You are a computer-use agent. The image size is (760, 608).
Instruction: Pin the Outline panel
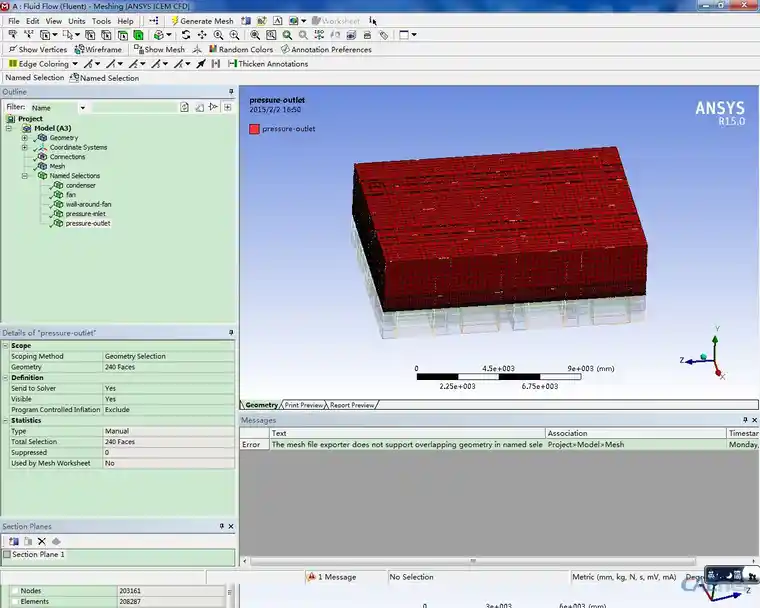(231, 92)
